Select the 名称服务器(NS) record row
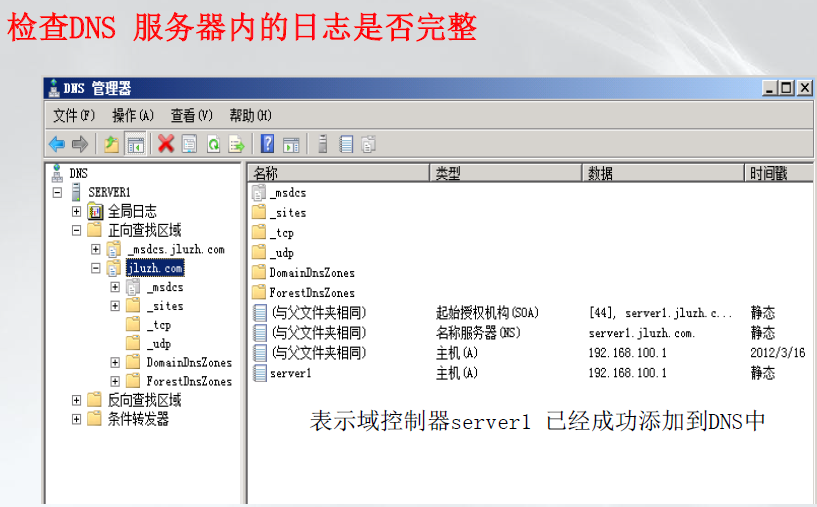Screen dimensions: 817x507 tap(529, 332)
